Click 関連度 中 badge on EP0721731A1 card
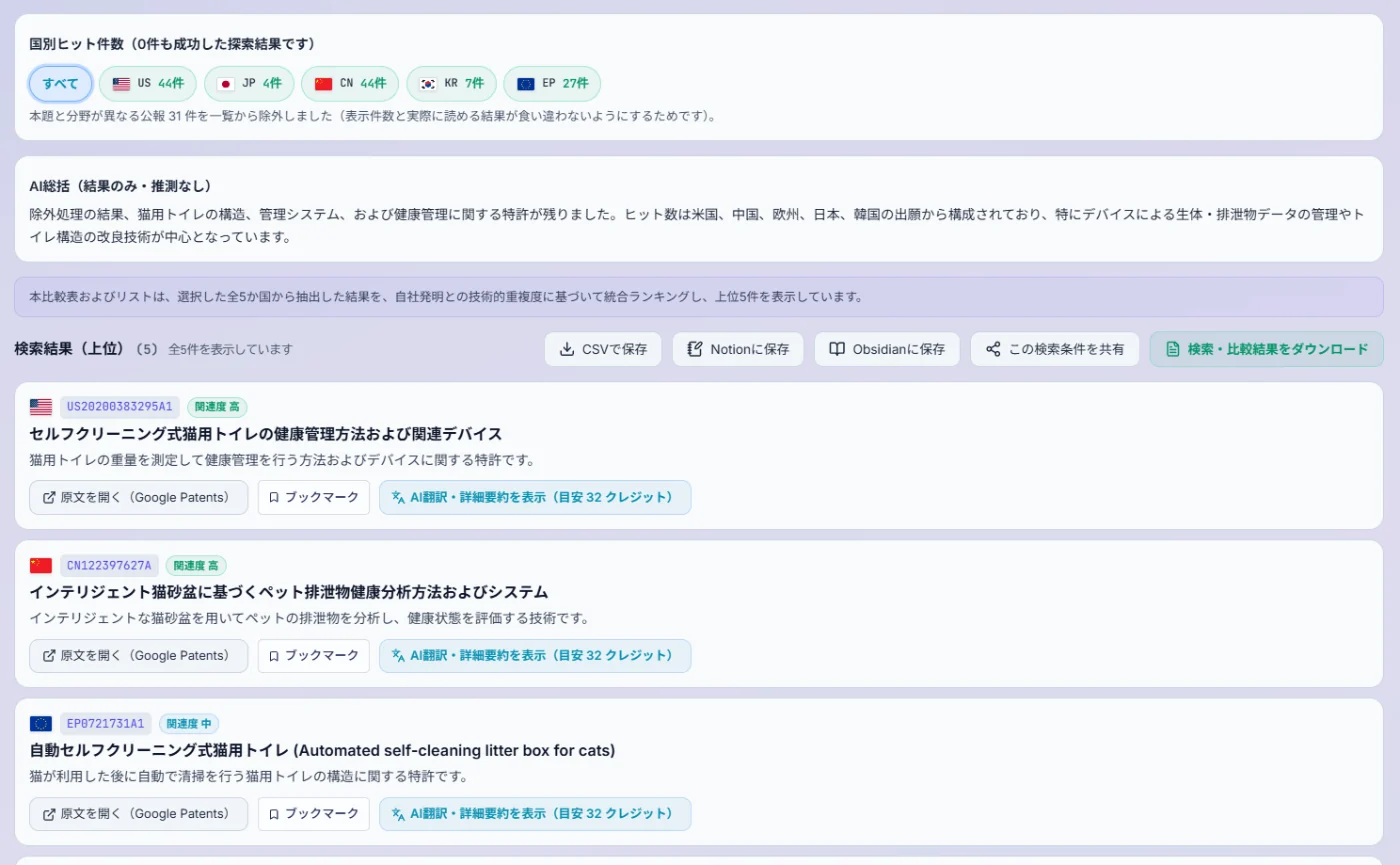The image size is (1400, 865). click(x=188, y=723)
